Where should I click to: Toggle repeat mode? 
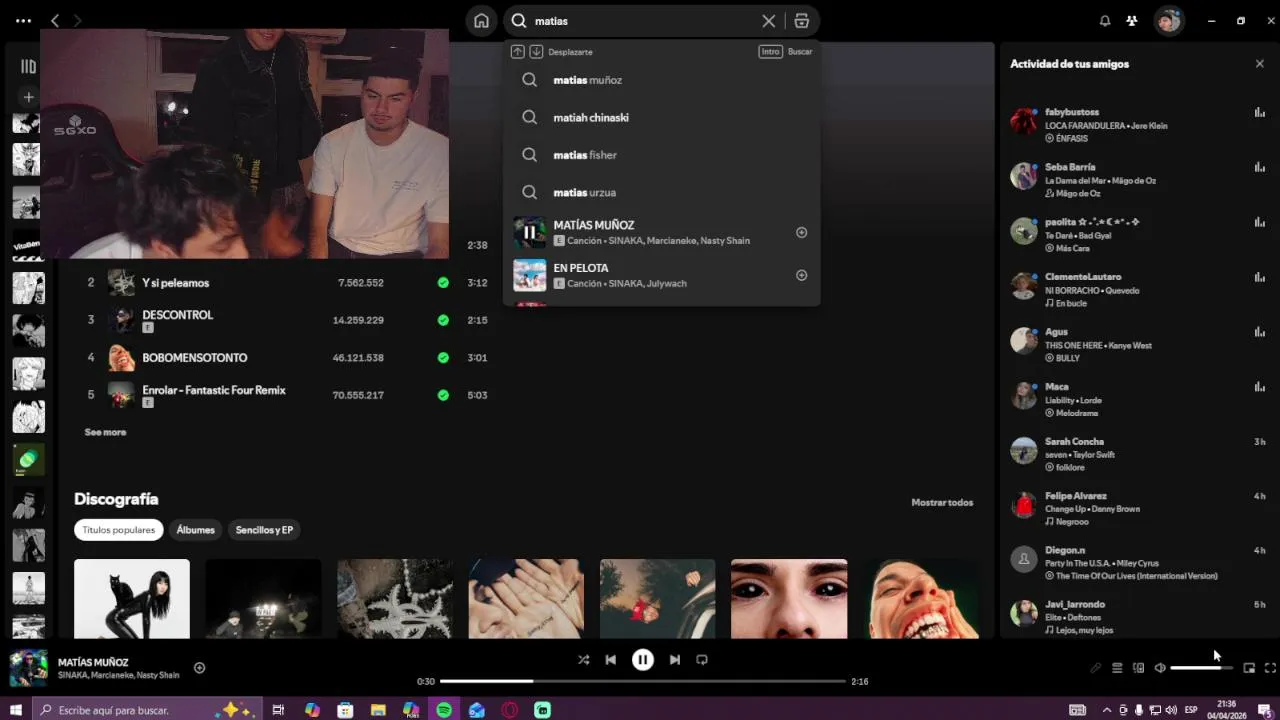tap(702, 660)
